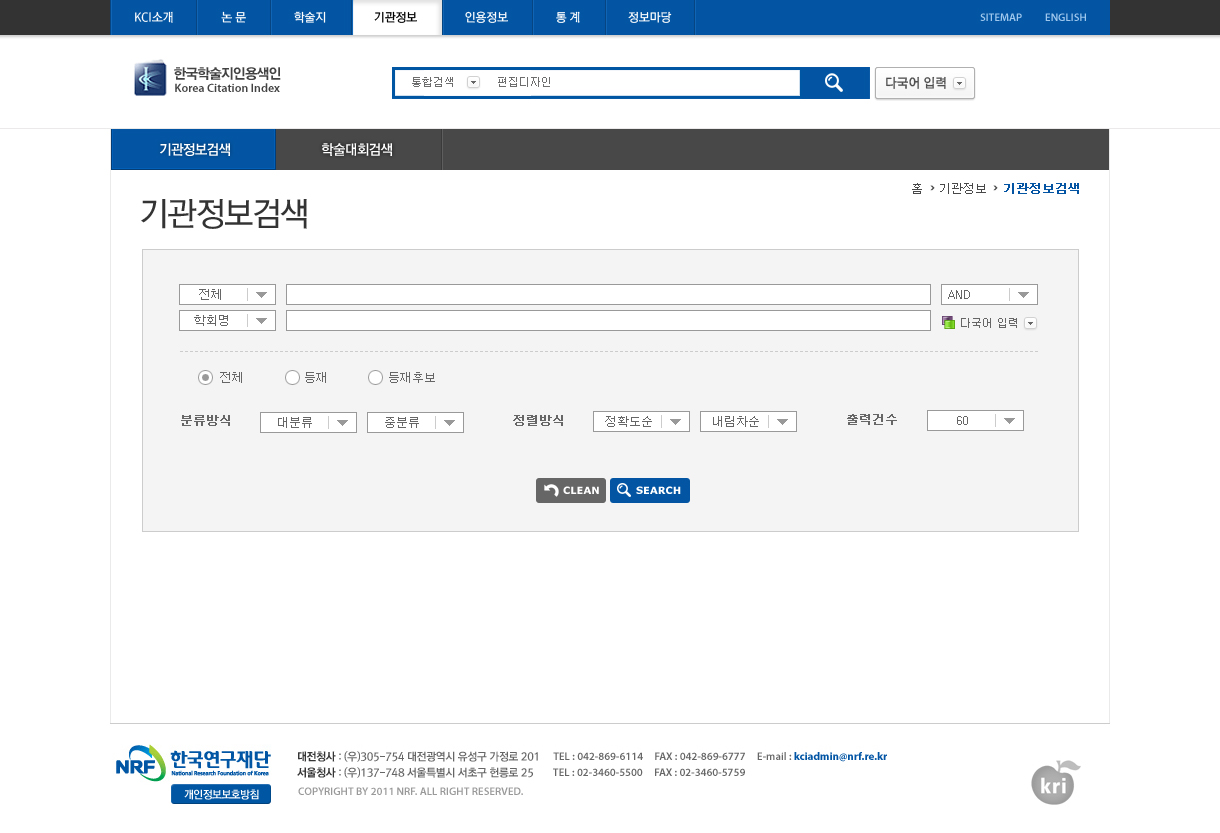The width and height of the screenshot is (1220, 833).
Task: Click the SEARCH button
Action: pos(650,490)
